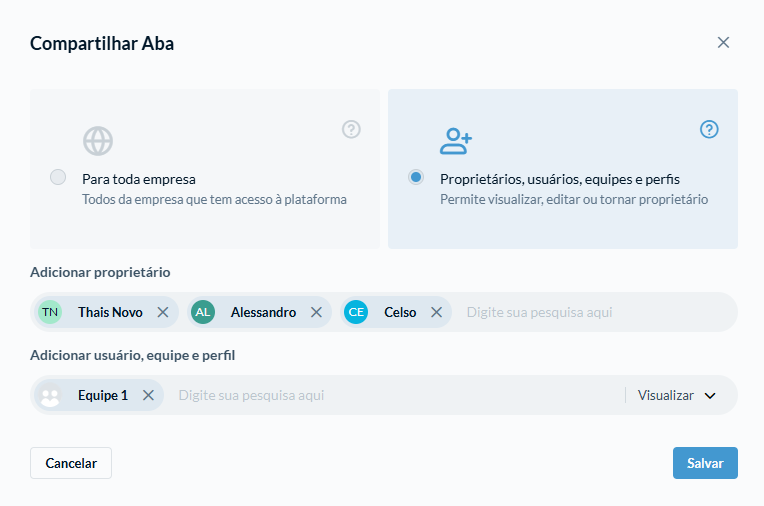Viewport: 764px width, 506px height.
Task: Close the Compartilhar Aba dialog
Action: [x=723, y=42]
